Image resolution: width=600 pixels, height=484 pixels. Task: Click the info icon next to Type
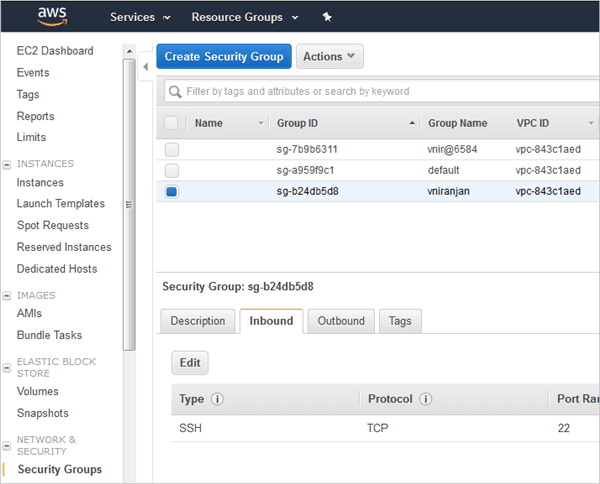point(217,399)
